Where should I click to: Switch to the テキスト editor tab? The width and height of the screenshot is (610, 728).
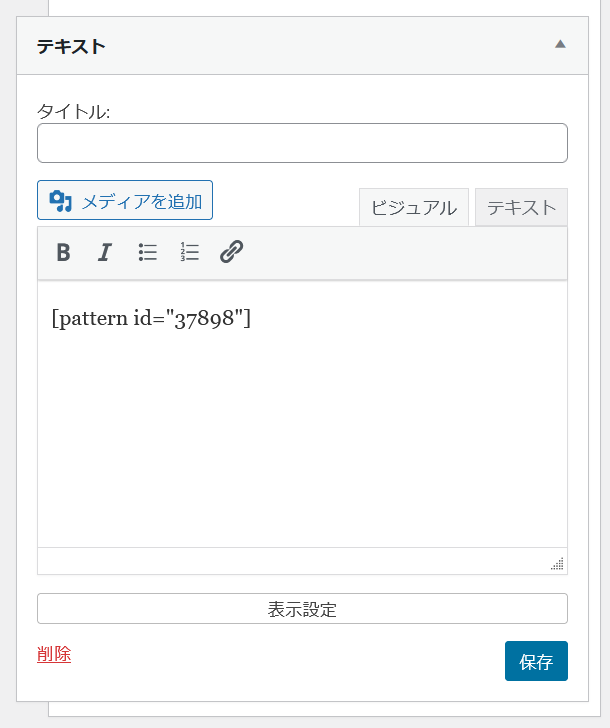(x=521, y=207)
